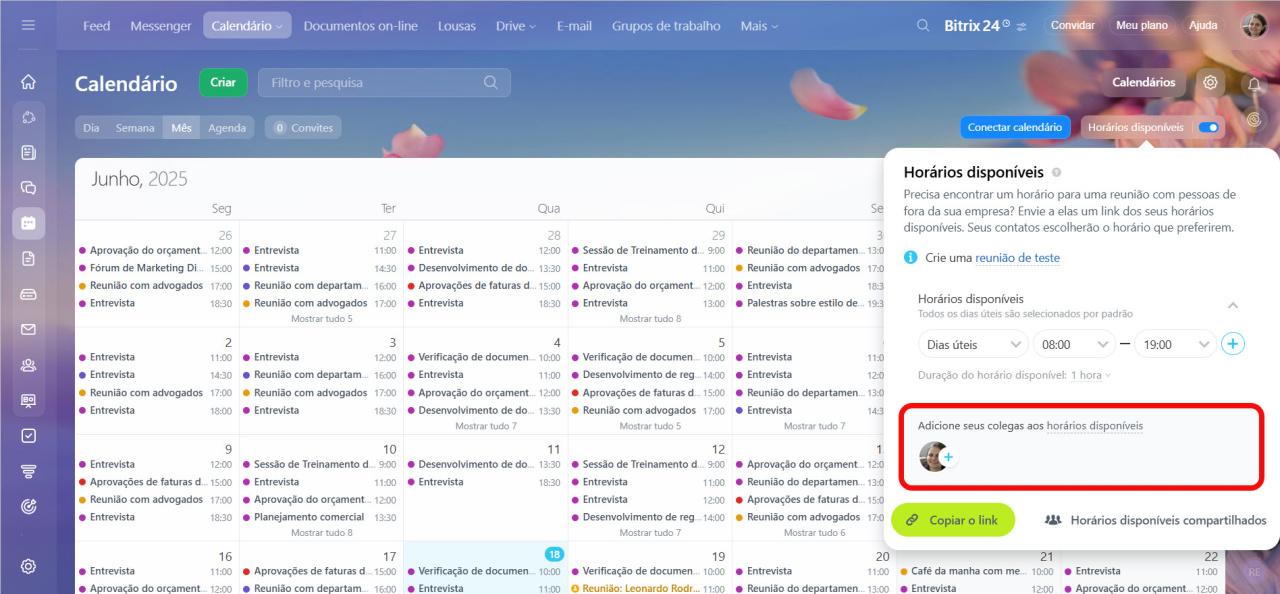Click the Convidar button
The height and width of the screenshot is (594, 1280).
1073,26
